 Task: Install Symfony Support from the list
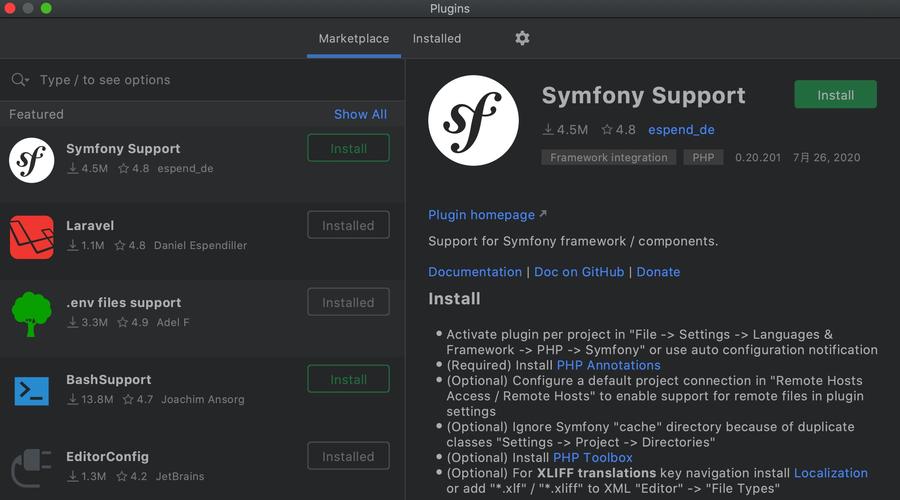click(x=348, y=148)
